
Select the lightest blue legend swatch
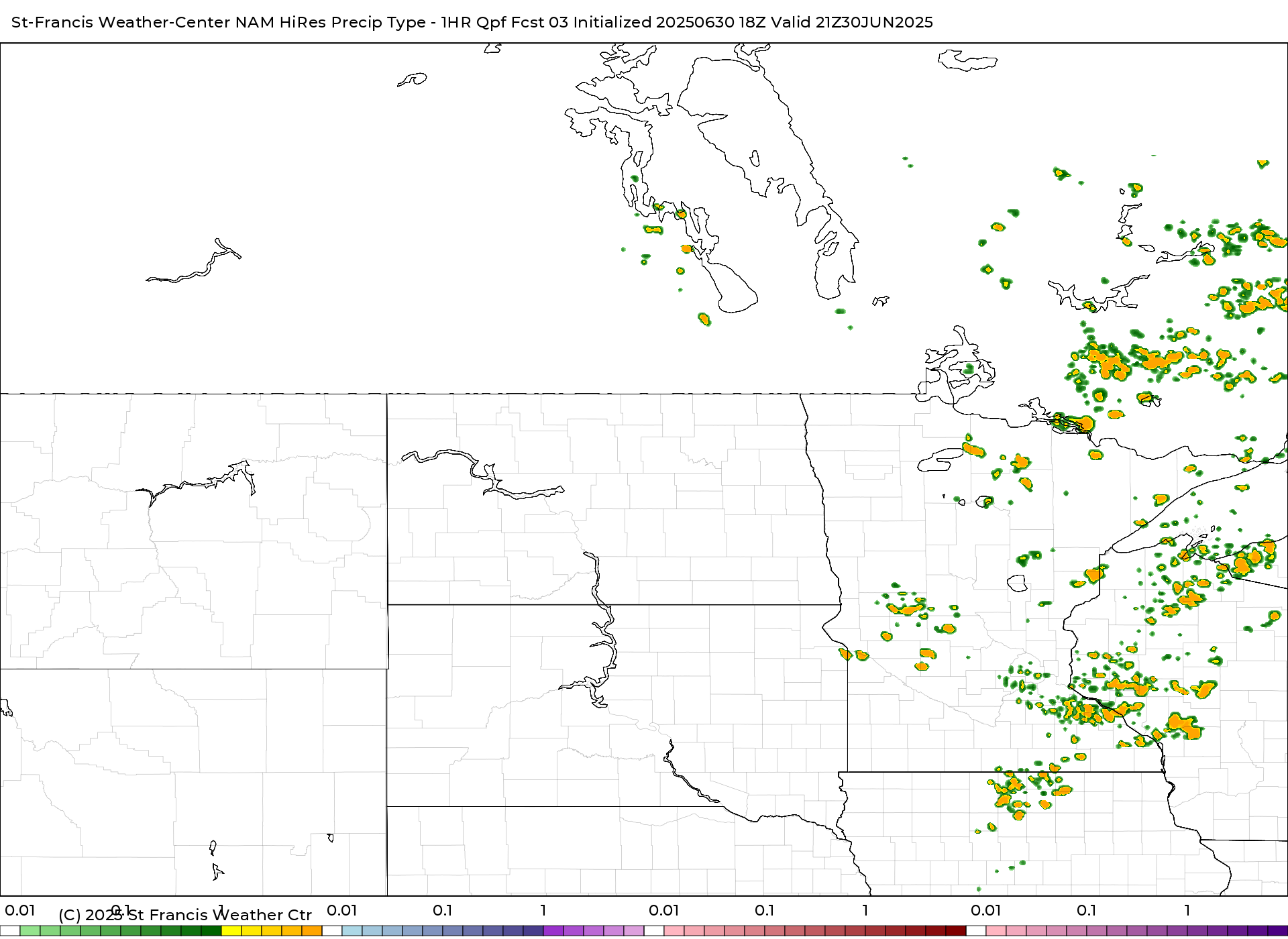[x=352, y=931]
